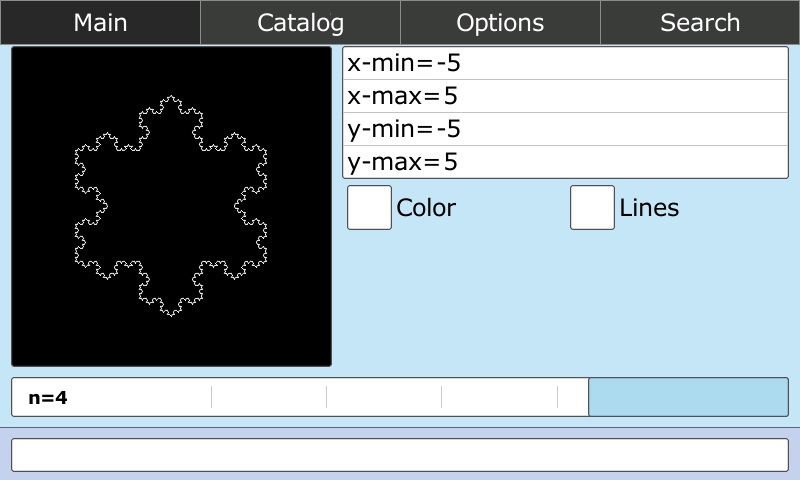Image resolution: width=800 pixels, height=480 pixels.
Task: Select the n=4 parameter cell
Action: point(112,397)
